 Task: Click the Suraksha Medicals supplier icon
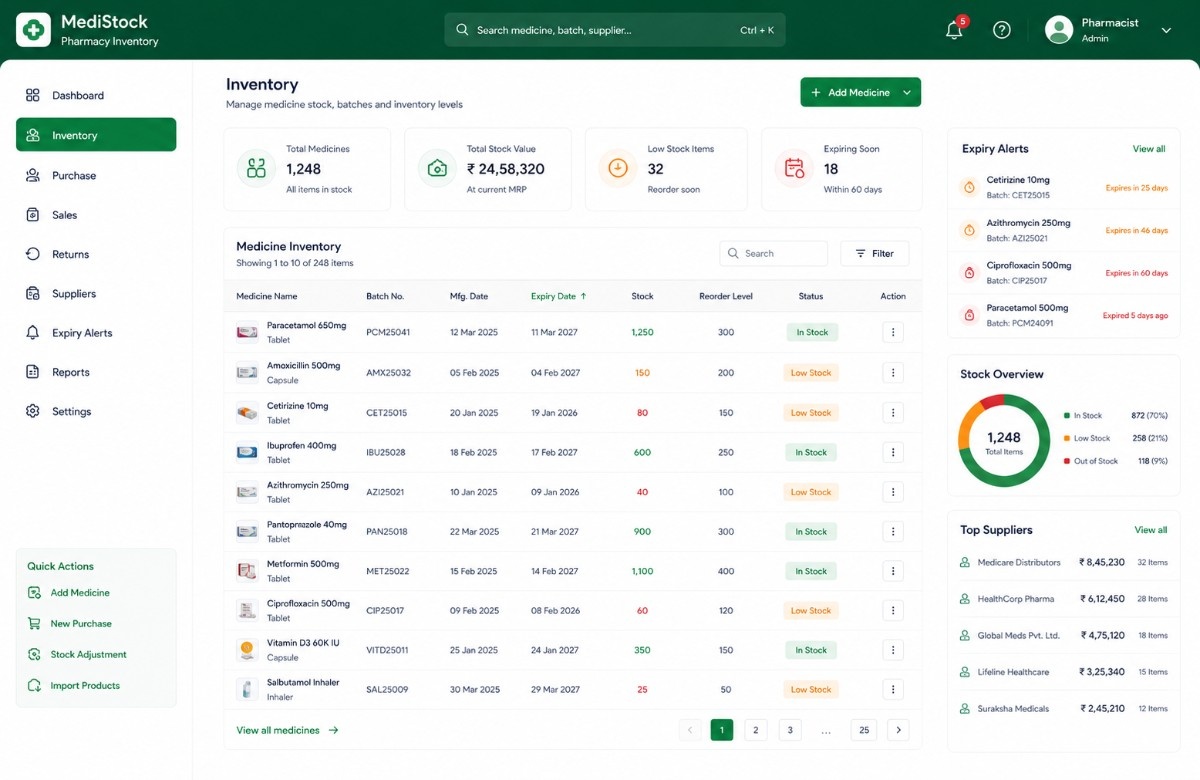(965, 709)
